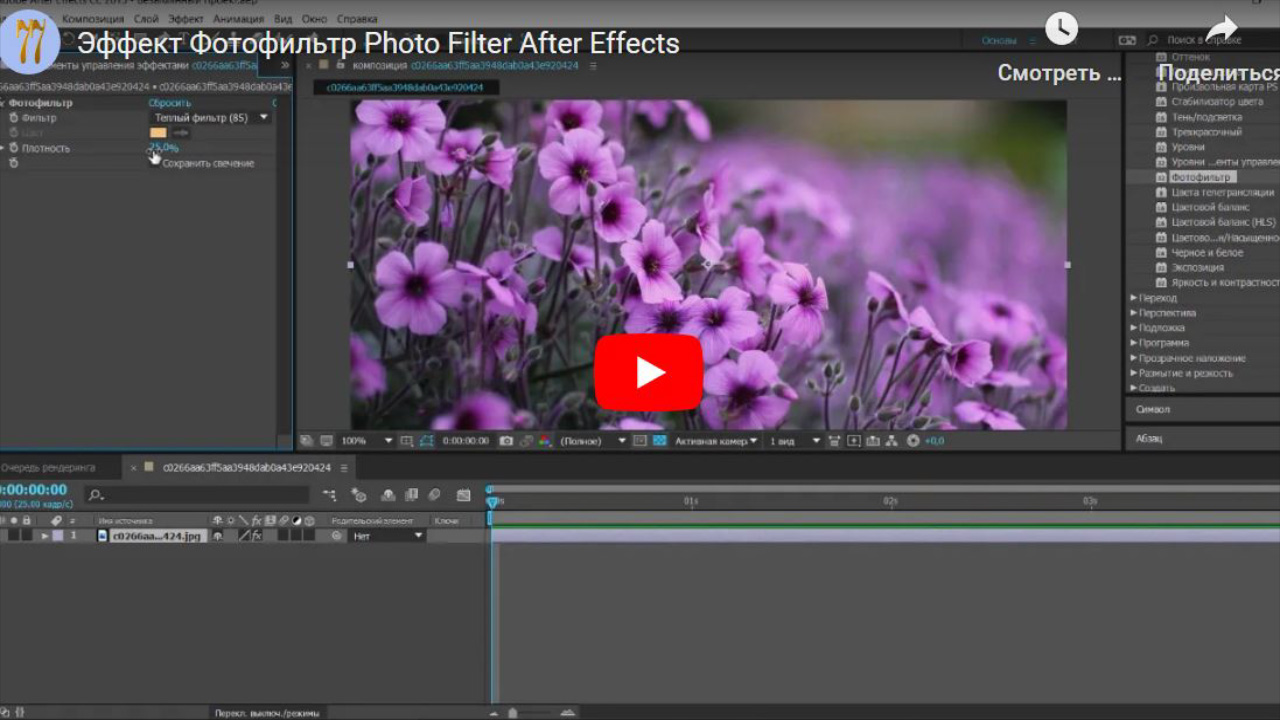Open the Родительский элемент dropdown showing Нет
Viewport: 1280px width, 720px height.
[x=385, y=535]
